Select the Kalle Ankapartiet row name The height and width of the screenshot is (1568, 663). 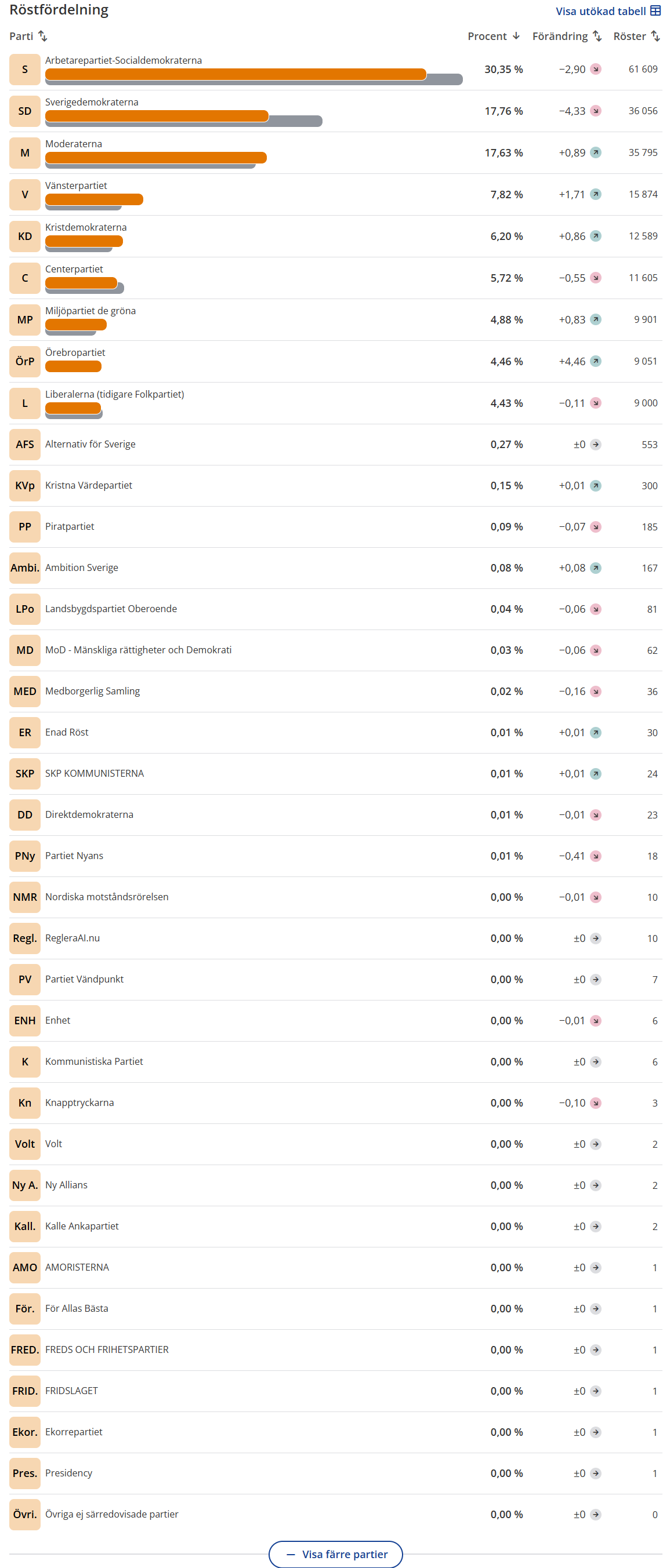click(x=82, y=1226)
